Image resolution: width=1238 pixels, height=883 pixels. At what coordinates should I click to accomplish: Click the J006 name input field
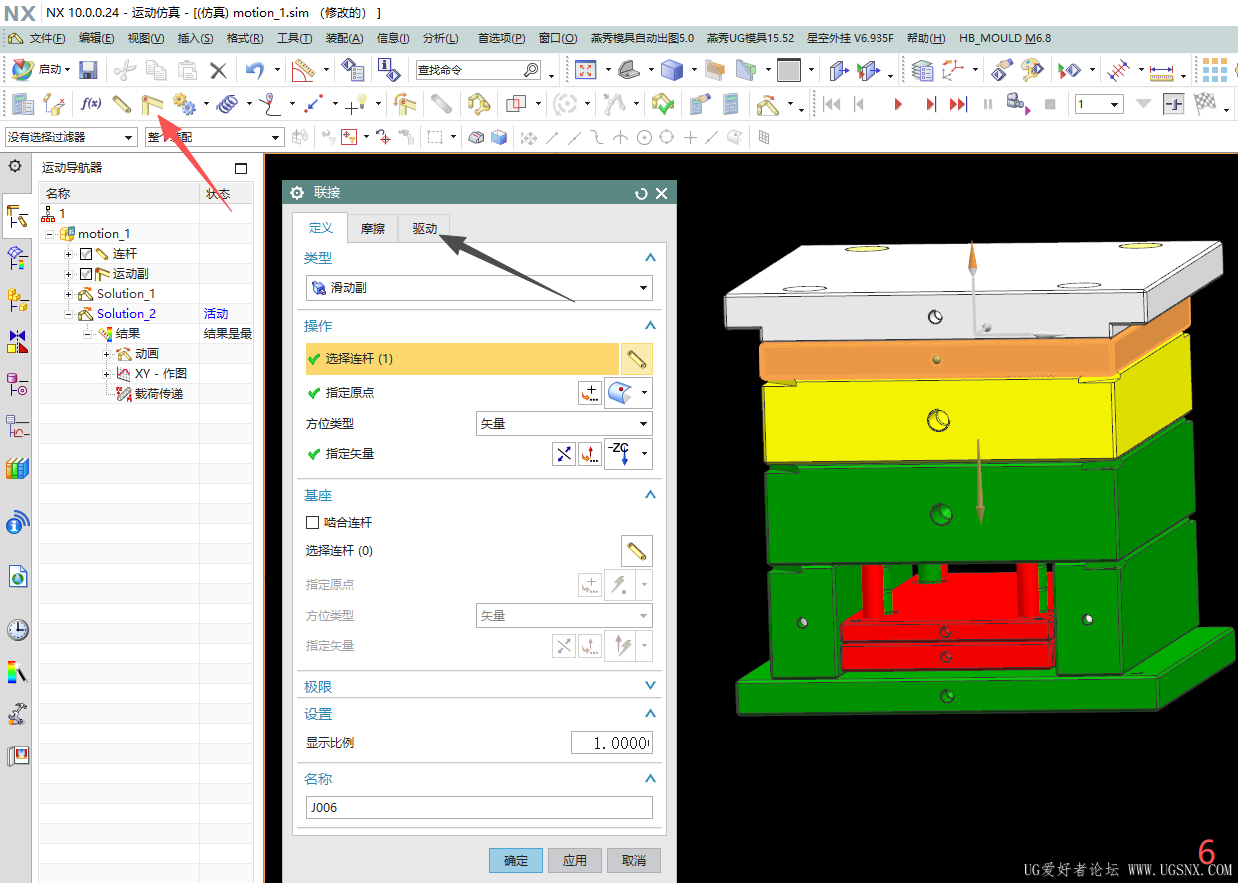coord(479,808)
